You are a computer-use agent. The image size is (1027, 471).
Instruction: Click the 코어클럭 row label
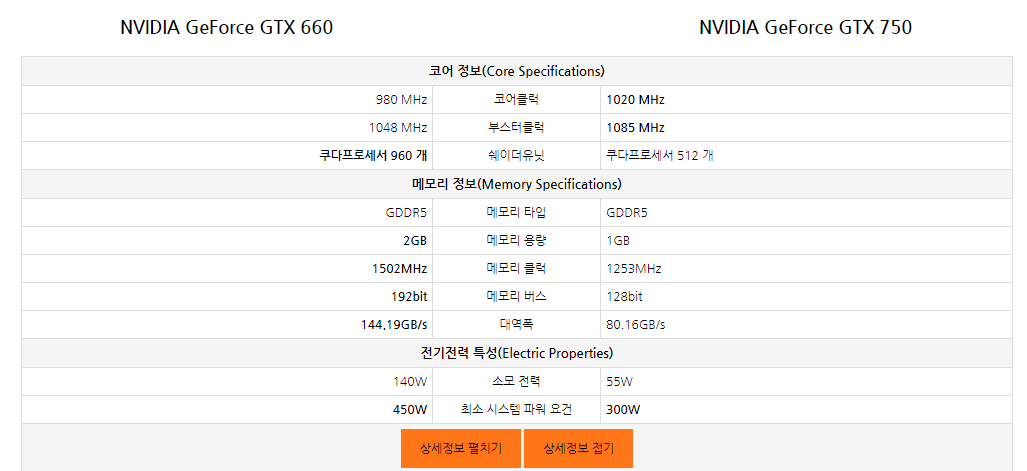click(517, 100)
